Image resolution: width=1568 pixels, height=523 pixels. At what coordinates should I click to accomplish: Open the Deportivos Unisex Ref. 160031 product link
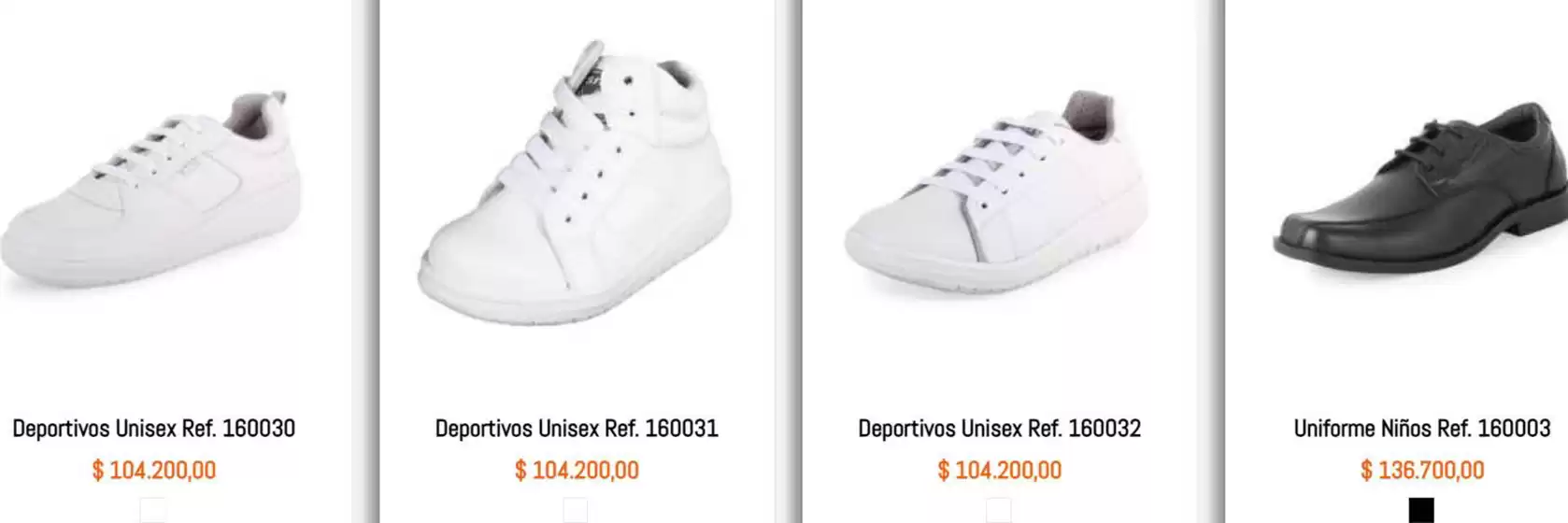pyautogui.click(x=577, y=429)
